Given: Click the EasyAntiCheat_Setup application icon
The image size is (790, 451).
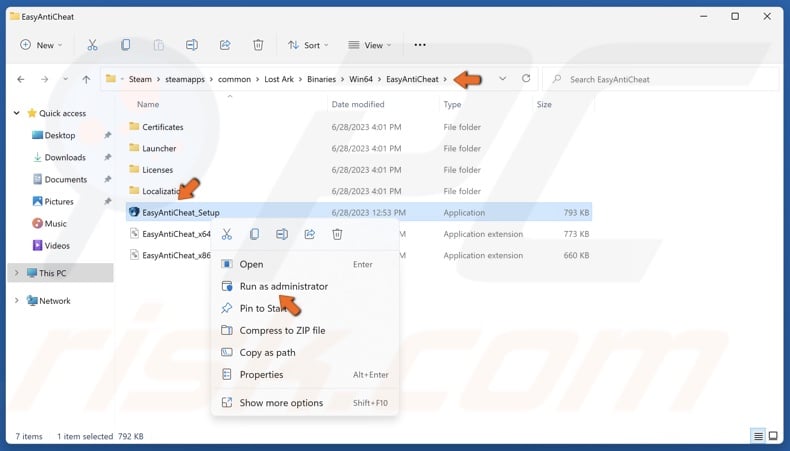Looking at the screenshot, I should pyautogui.click(x=134, y=212).
